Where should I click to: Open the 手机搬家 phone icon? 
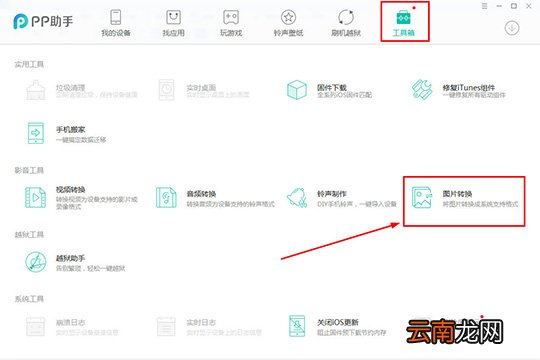[36, 133]
